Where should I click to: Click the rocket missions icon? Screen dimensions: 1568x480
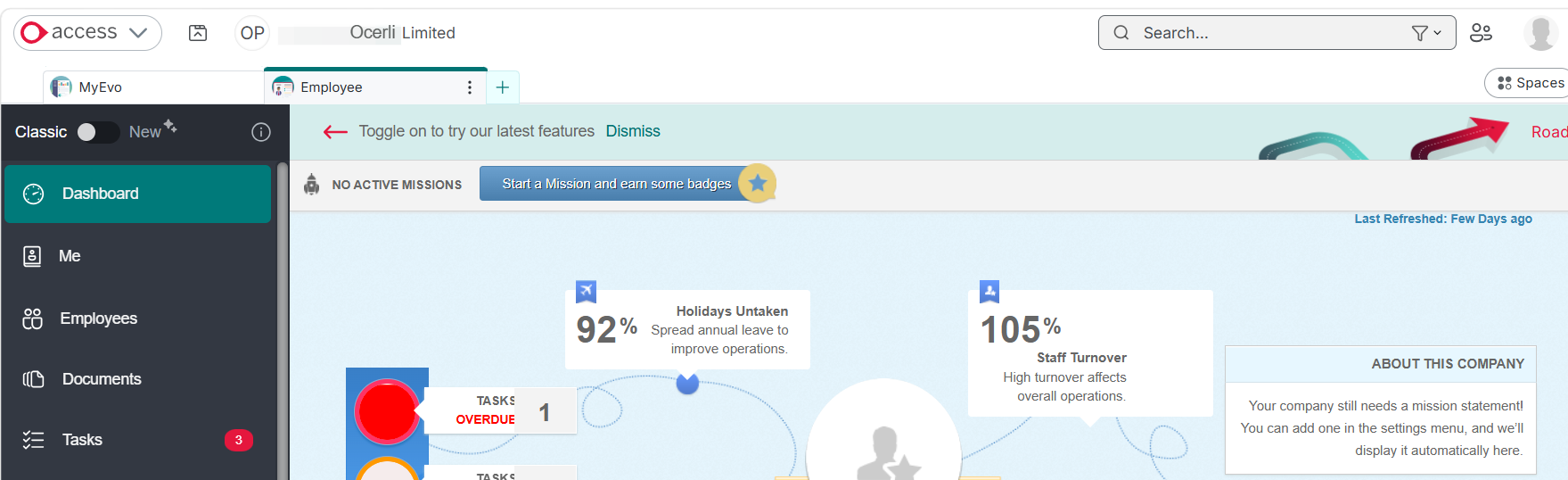pos(311,184)
